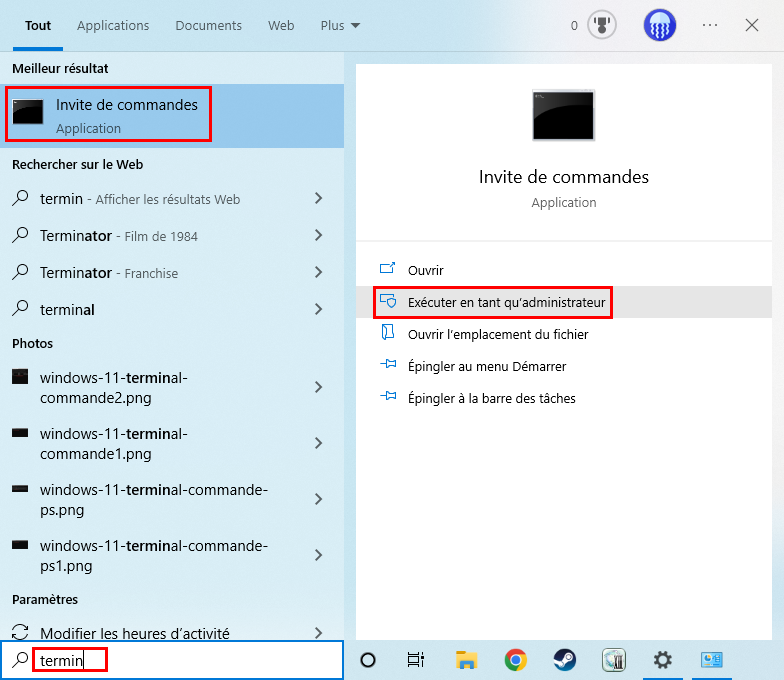
Task: Launch Google Chrome from the taskbar
Action: tap(516, 660)
